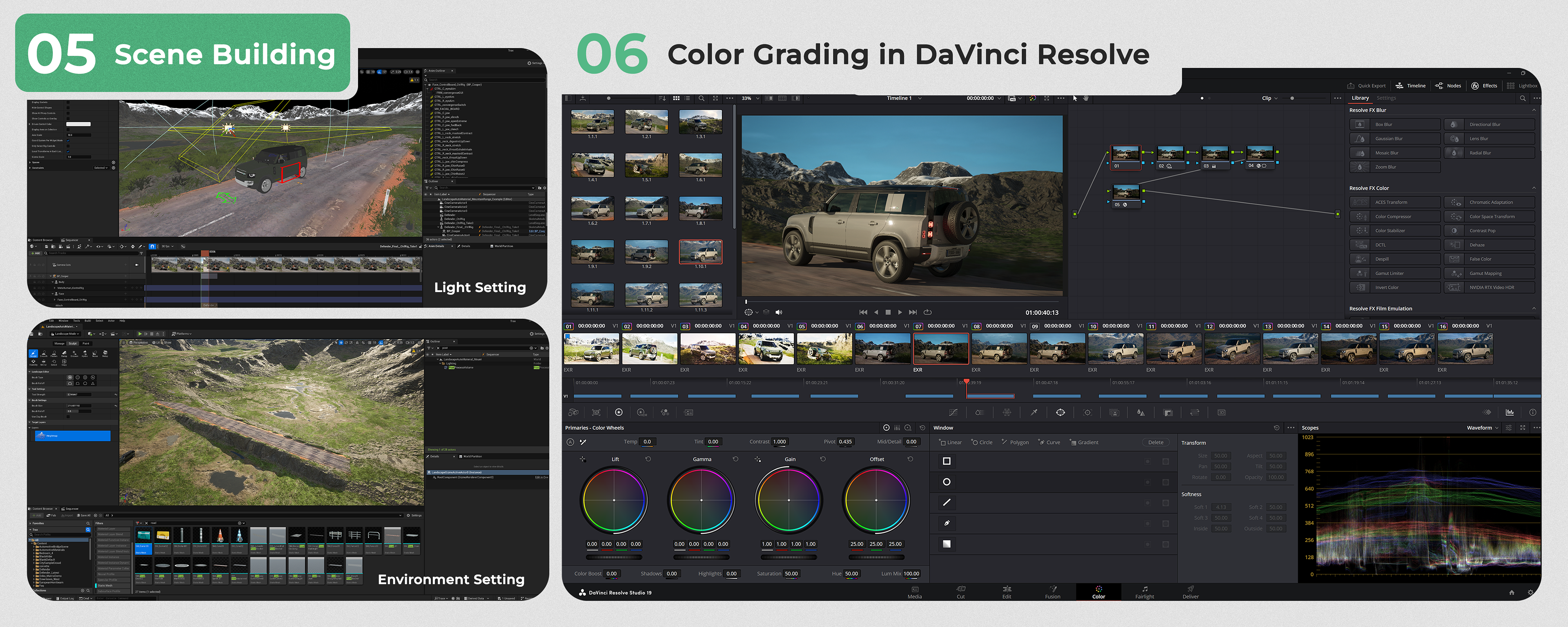Toggle the round dot in the linear window row
The height and width of the screenshot is (627, 1568).
tap(1147, 461)
